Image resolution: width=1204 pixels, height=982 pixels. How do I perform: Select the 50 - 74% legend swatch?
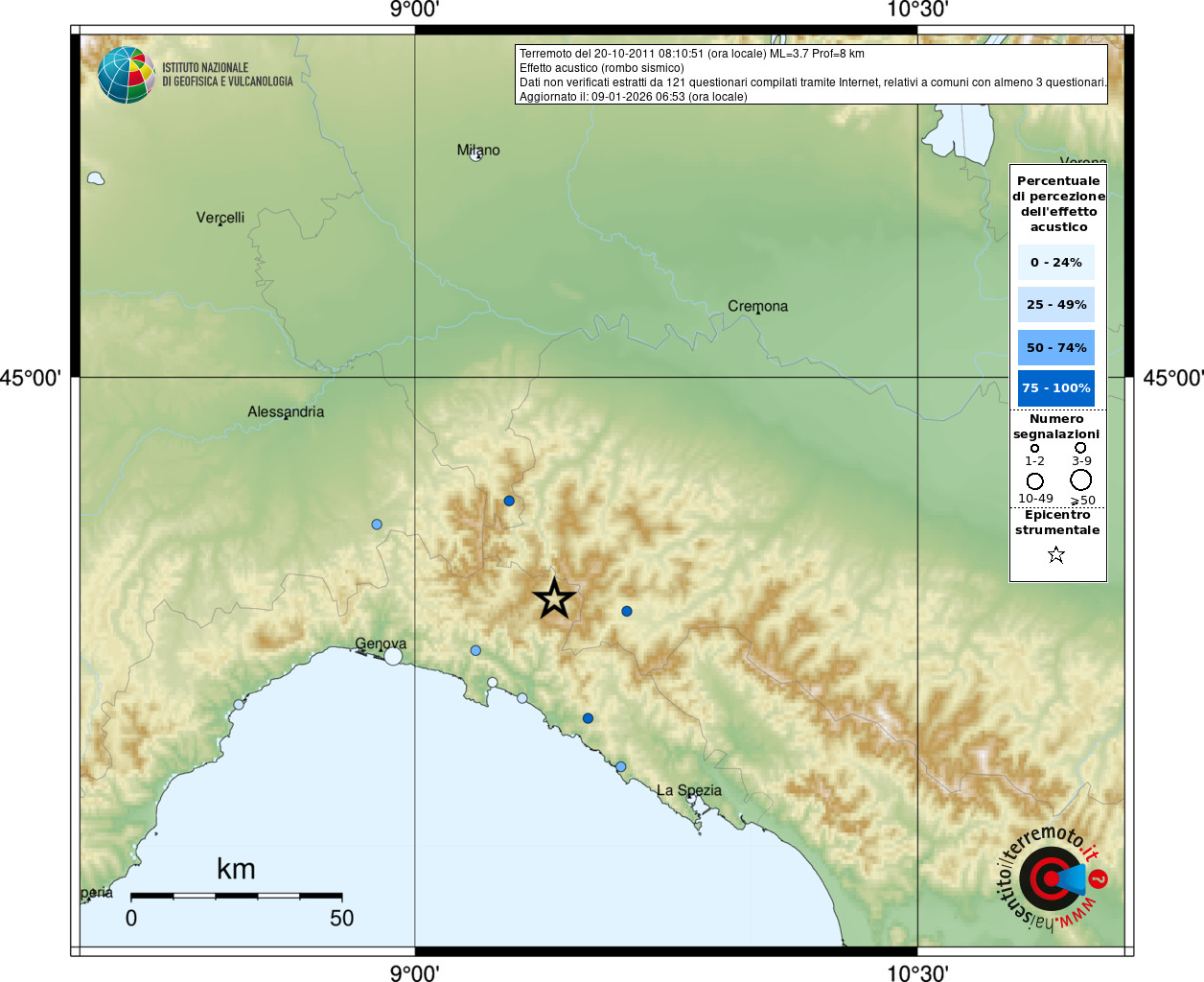pyautogui.click(x=1056, y=347)
